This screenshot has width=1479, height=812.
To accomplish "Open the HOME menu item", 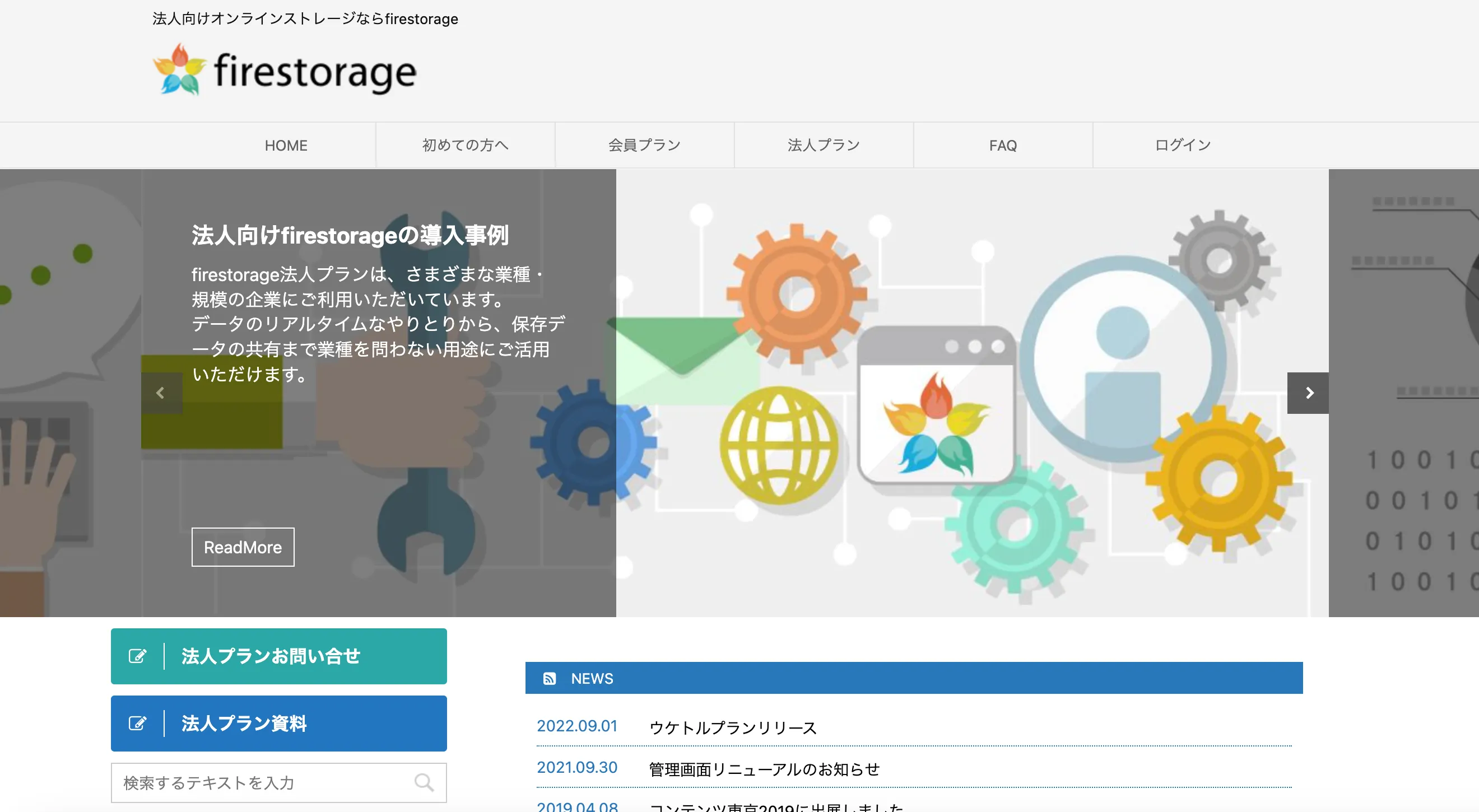I will coord(286,145).
